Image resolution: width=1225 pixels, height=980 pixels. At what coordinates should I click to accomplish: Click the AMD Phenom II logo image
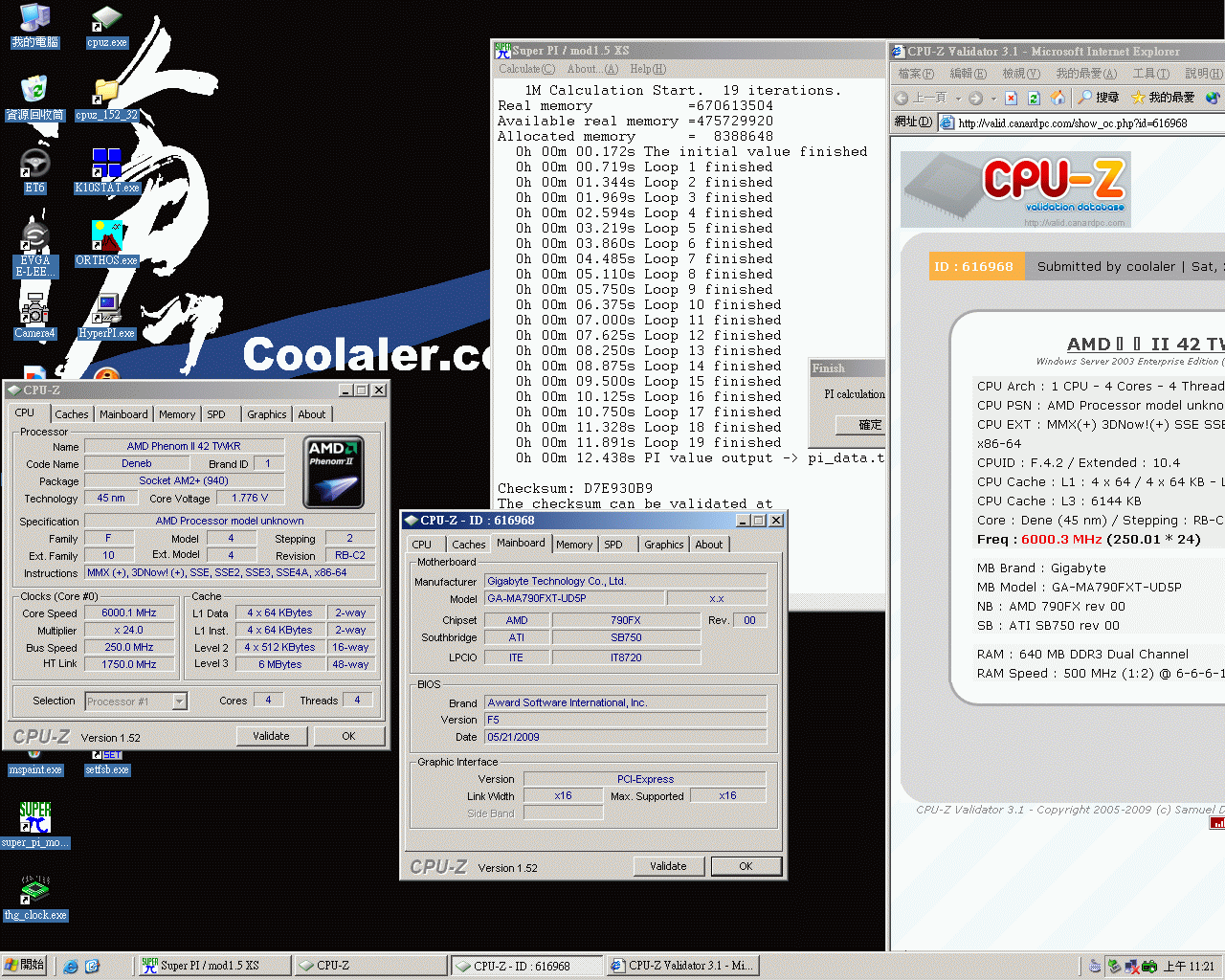tap(333, 472)
